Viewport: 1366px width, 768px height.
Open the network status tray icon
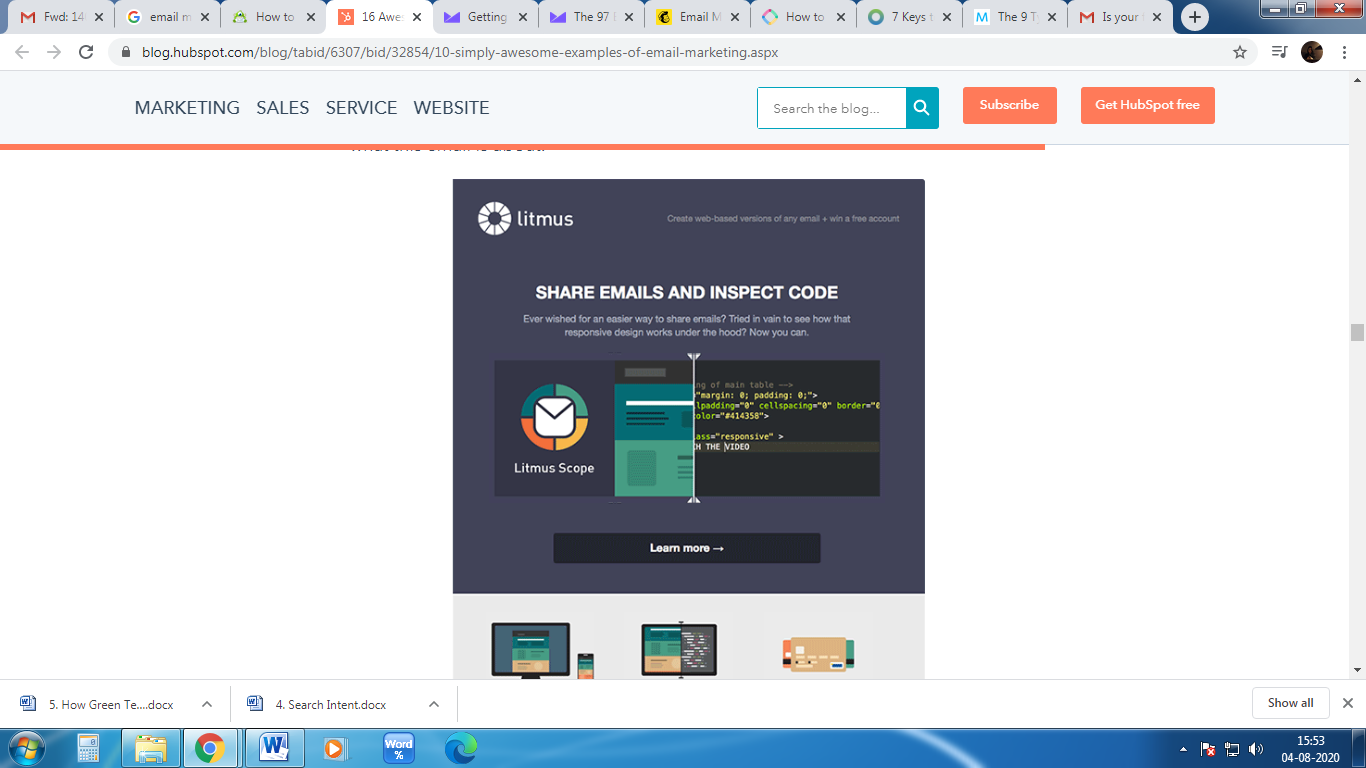[1232, 749]
